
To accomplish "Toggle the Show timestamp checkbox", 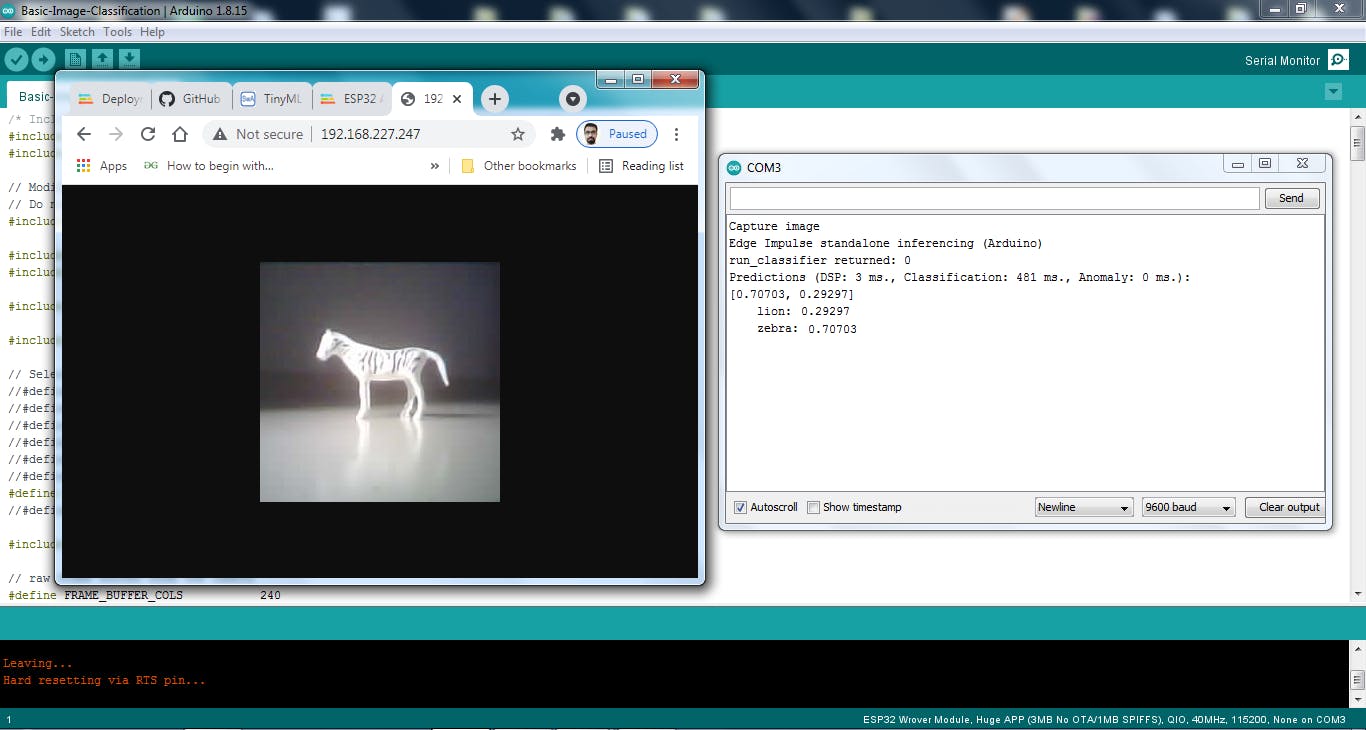I will (814, 507).
